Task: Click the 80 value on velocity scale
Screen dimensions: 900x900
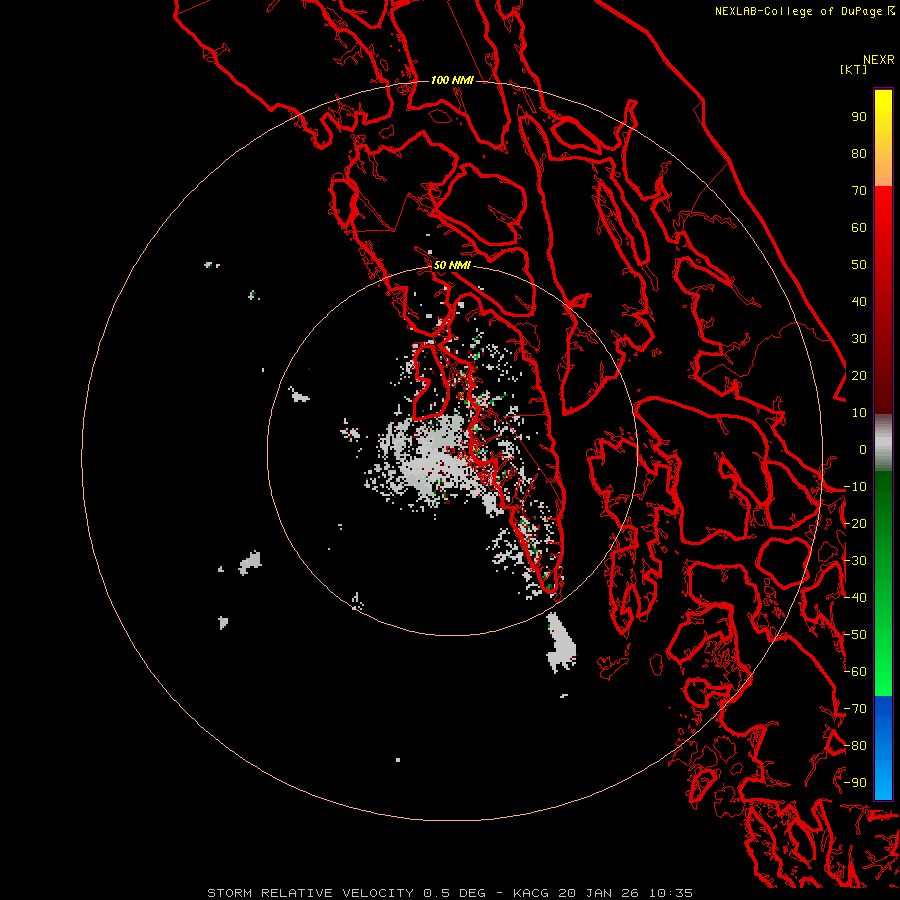Action: [859, 154]
